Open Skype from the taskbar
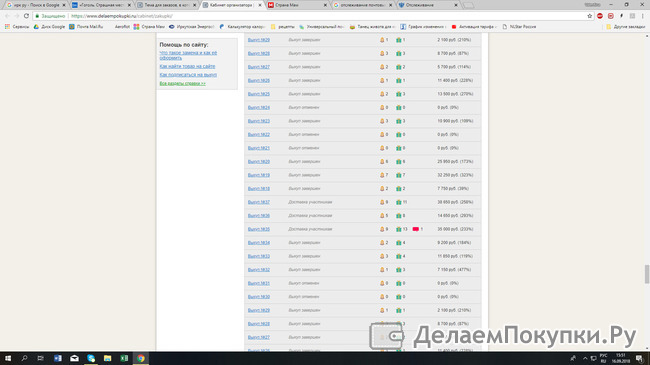The image size is (650, 365). [91, 358]
